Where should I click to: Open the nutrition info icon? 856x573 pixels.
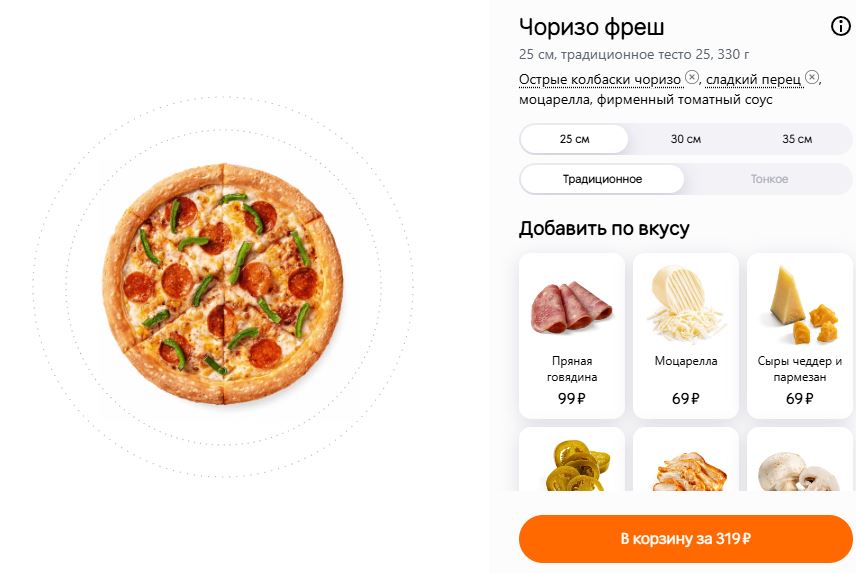[x=841, y=26]
